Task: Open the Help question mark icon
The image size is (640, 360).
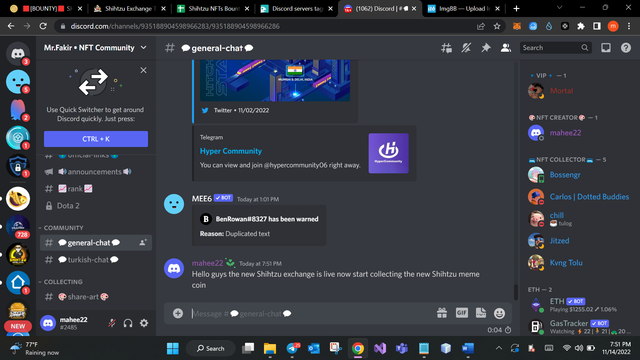Action: [x=626, y=48]
